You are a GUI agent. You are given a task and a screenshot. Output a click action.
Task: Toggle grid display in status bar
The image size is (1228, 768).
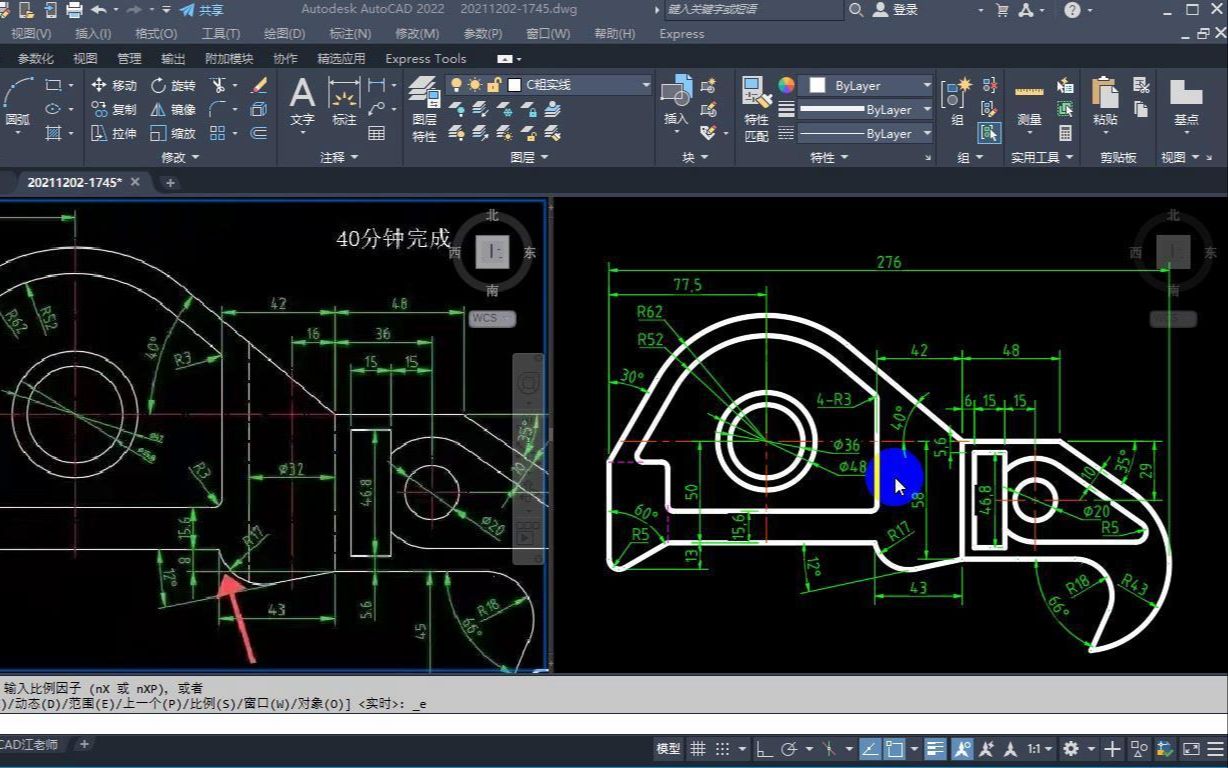tap(697, 748)
